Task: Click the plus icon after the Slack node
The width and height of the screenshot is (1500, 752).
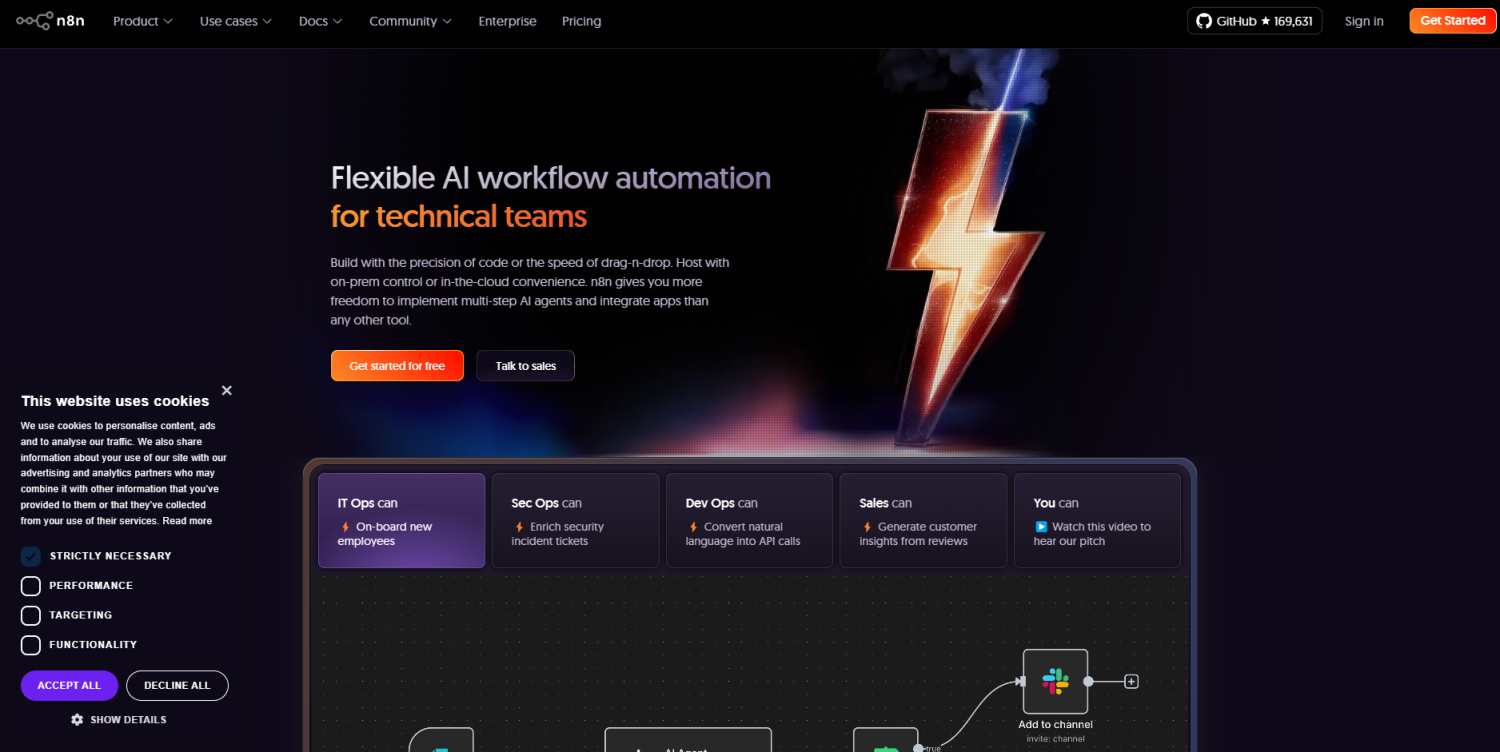Action: (1131, 681)
